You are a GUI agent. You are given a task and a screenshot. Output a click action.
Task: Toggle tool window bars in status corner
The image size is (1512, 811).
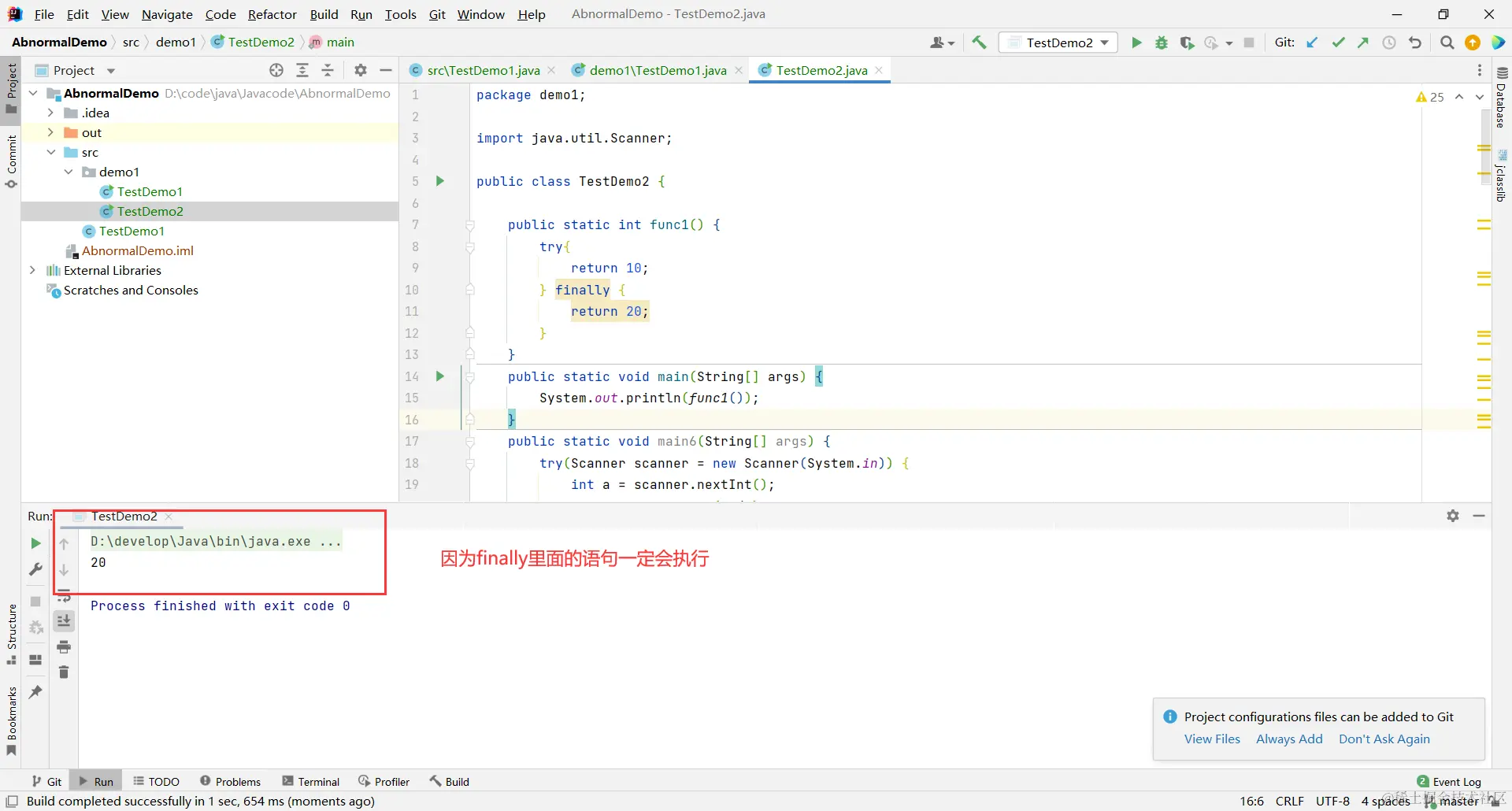pos(12,802)
